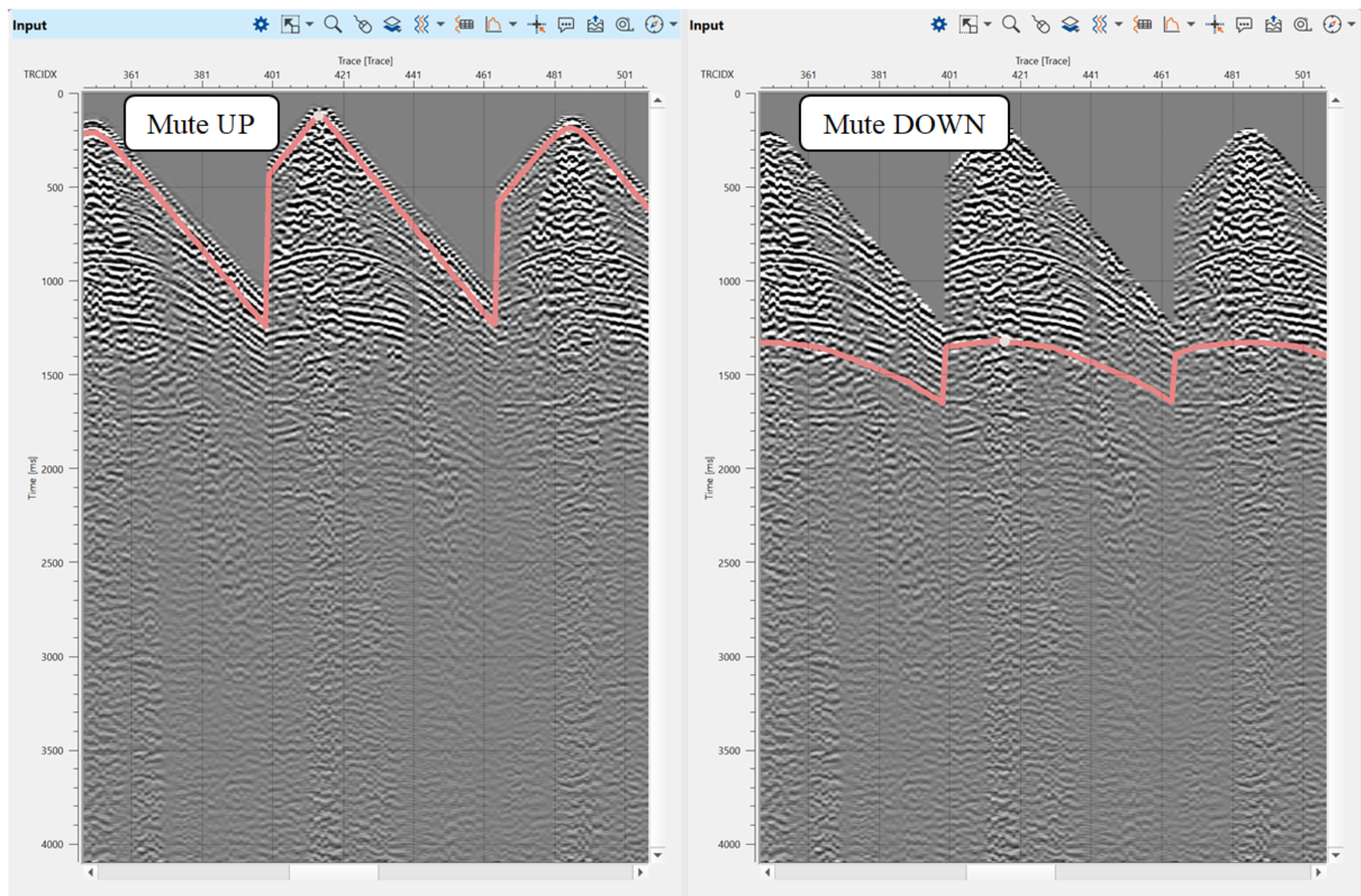
Task: Open settings gear in left Input panel
Action: point(261,25)
